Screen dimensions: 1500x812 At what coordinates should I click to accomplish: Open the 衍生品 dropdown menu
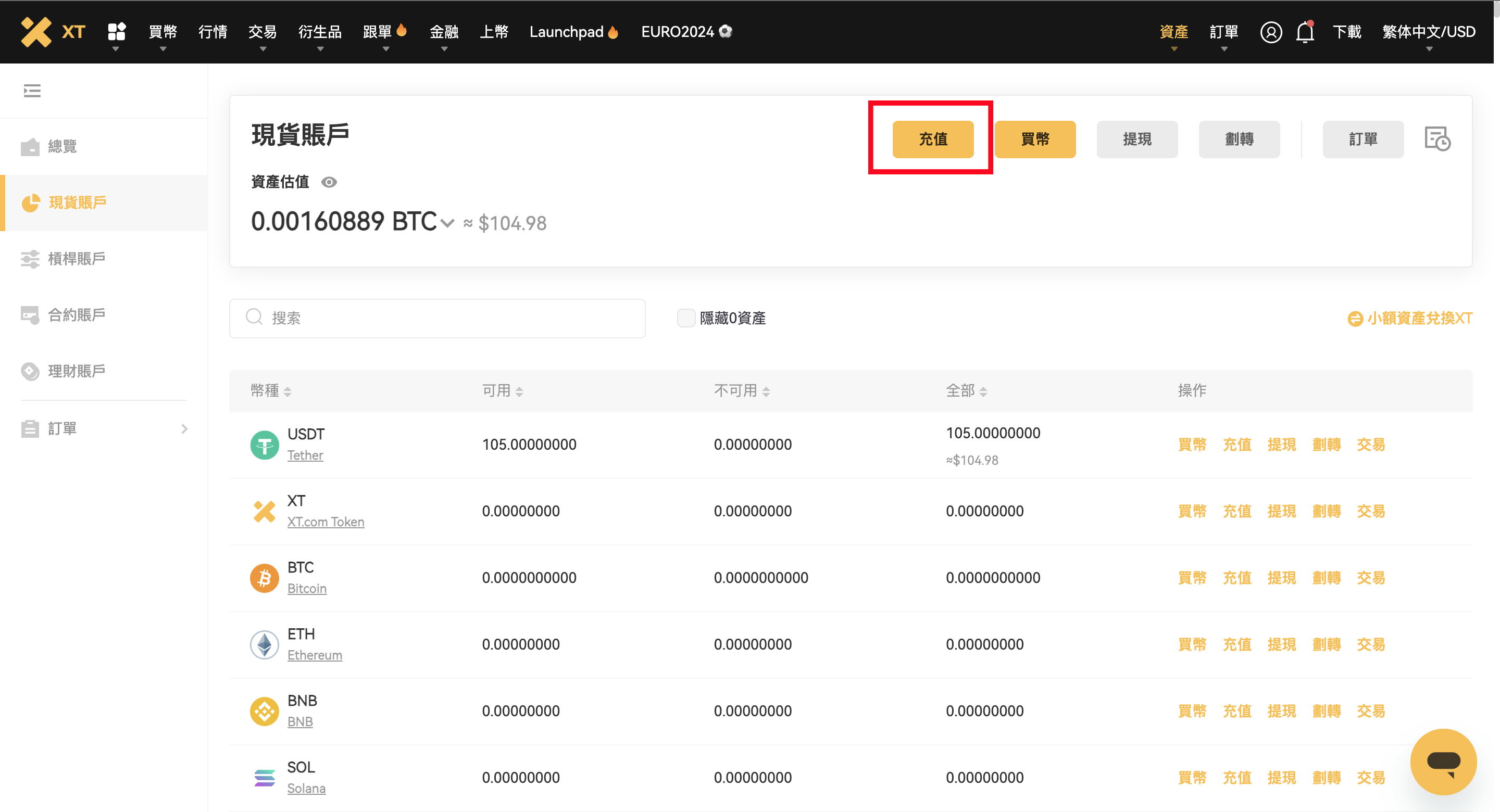click(320, 32)
